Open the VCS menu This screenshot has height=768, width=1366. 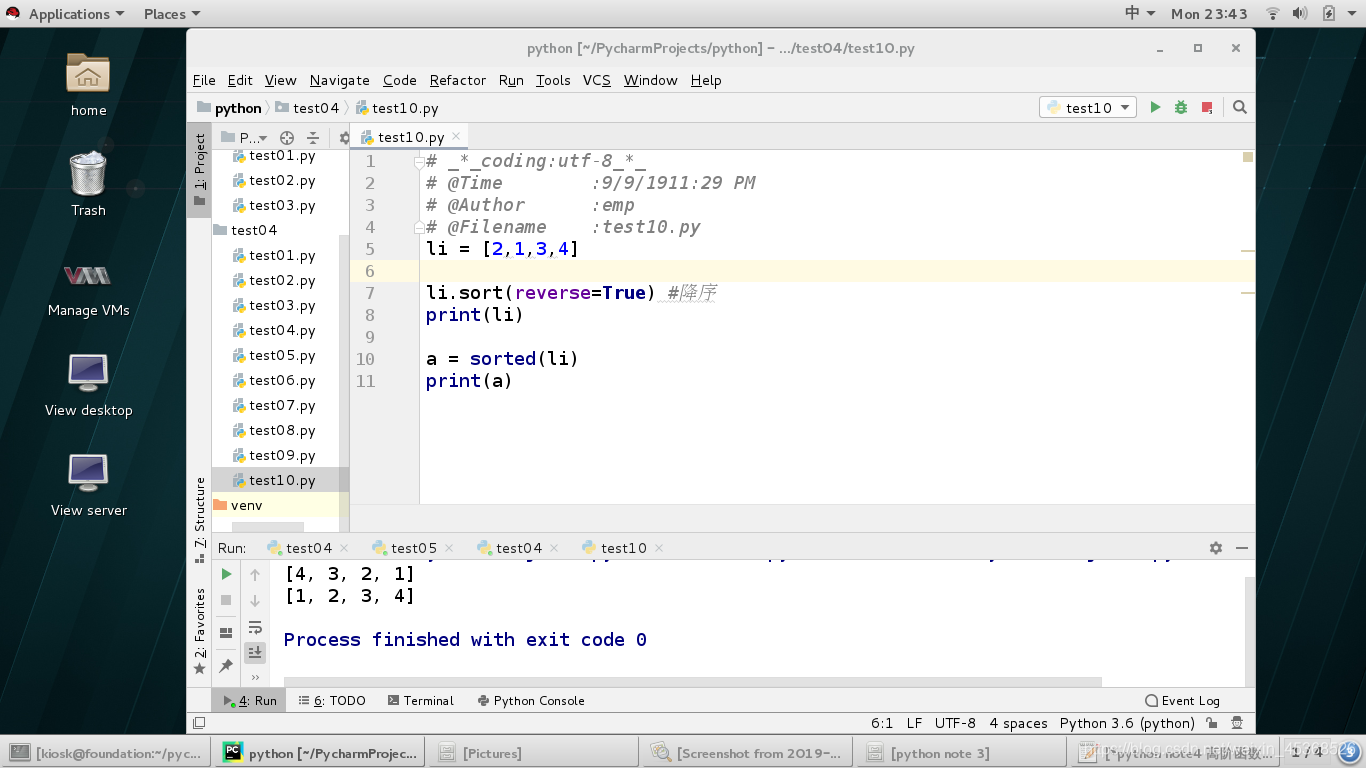click(597, 80)
